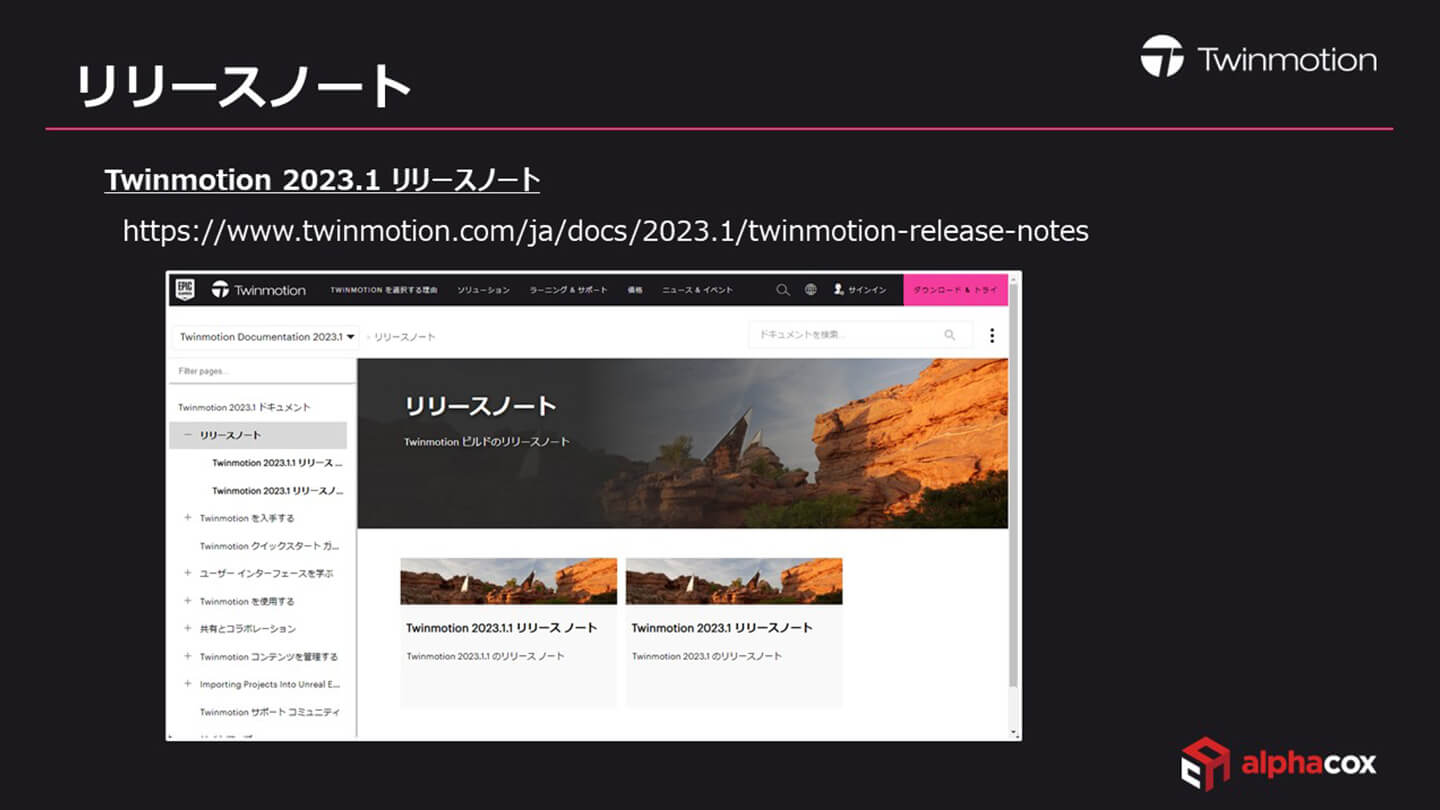Open the language selector globe icon

pos(811,290)
